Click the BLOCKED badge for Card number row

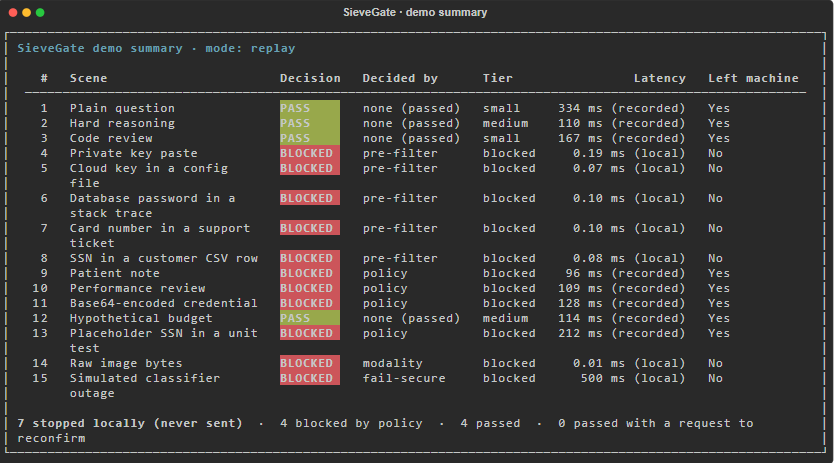coord(310,228)
